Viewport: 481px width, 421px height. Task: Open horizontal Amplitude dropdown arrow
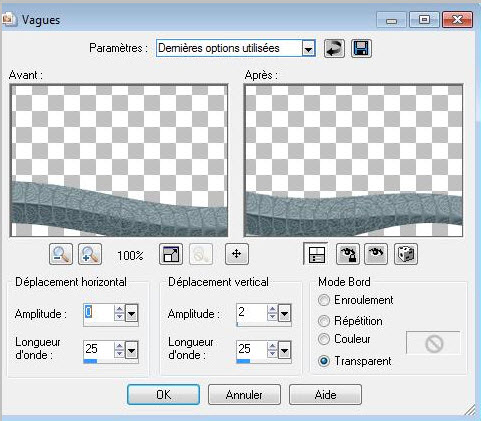click(x=132, y=313)
